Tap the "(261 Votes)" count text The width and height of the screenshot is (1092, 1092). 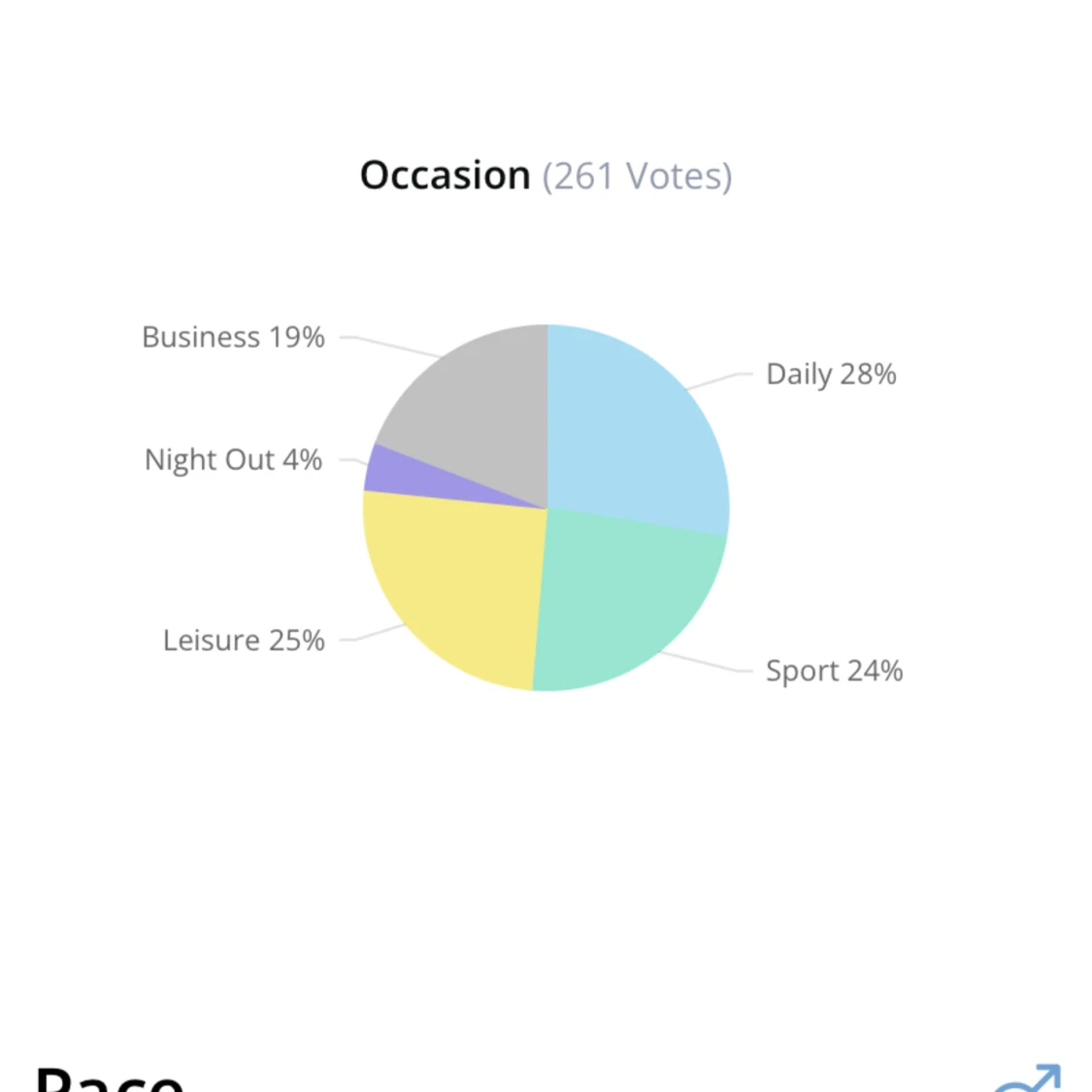tap(637, 177)
